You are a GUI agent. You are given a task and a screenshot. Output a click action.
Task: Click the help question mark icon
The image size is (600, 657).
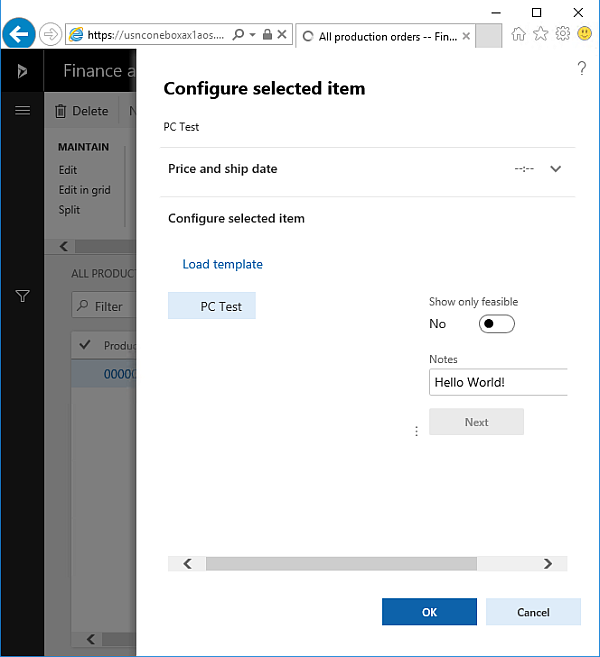[x=582, y=68]
